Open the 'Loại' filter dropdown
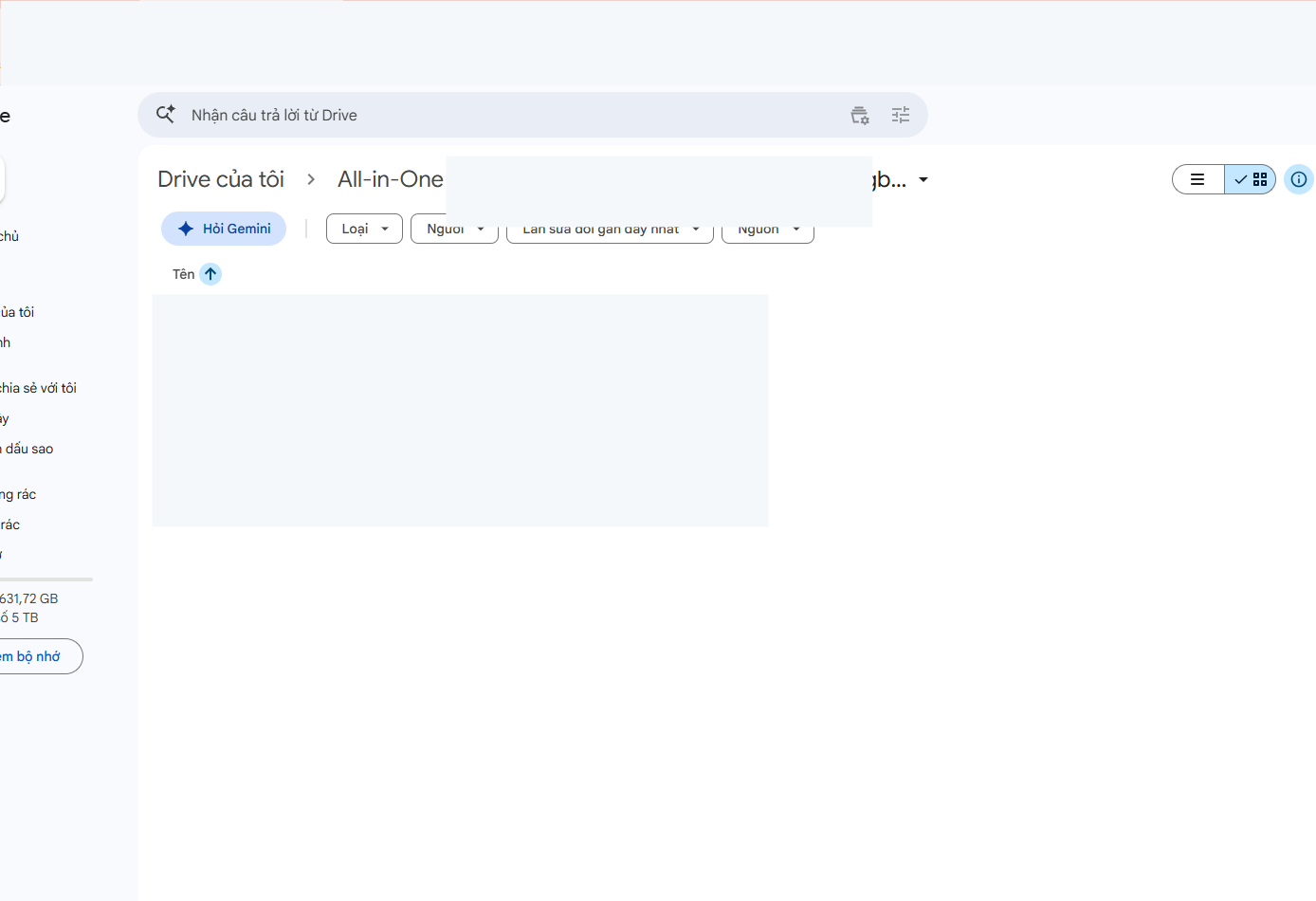Image resolution: width=1316 pixels, height=901 pixels. [365, 229]
